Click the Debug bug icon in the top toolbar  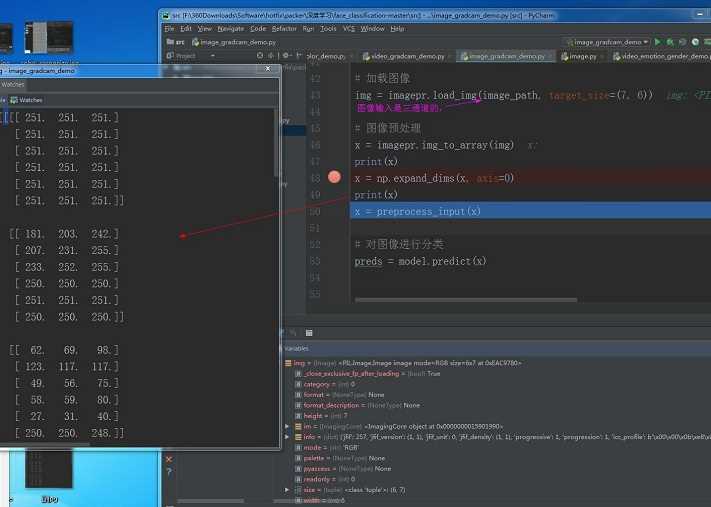pos(670,42)
